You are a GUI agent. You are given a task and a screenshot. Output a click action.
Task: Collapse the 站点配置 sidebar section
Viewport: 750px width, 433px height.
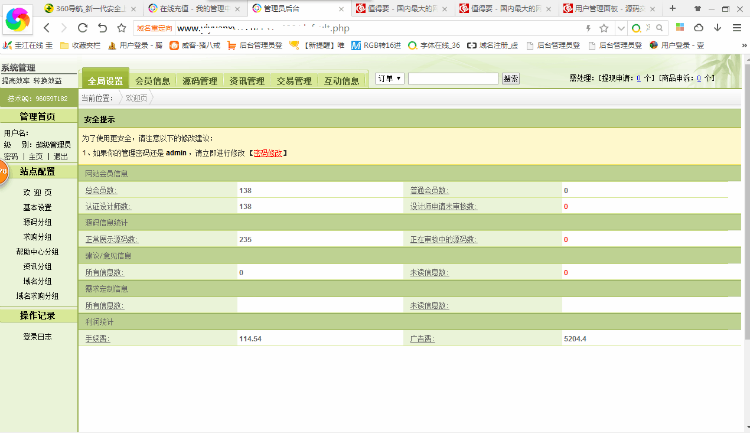(x=38, y=171)
